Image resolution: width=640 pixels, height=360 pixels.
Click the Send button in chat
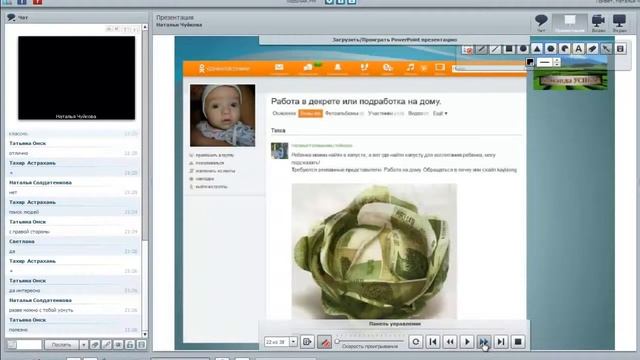point(62,345)
